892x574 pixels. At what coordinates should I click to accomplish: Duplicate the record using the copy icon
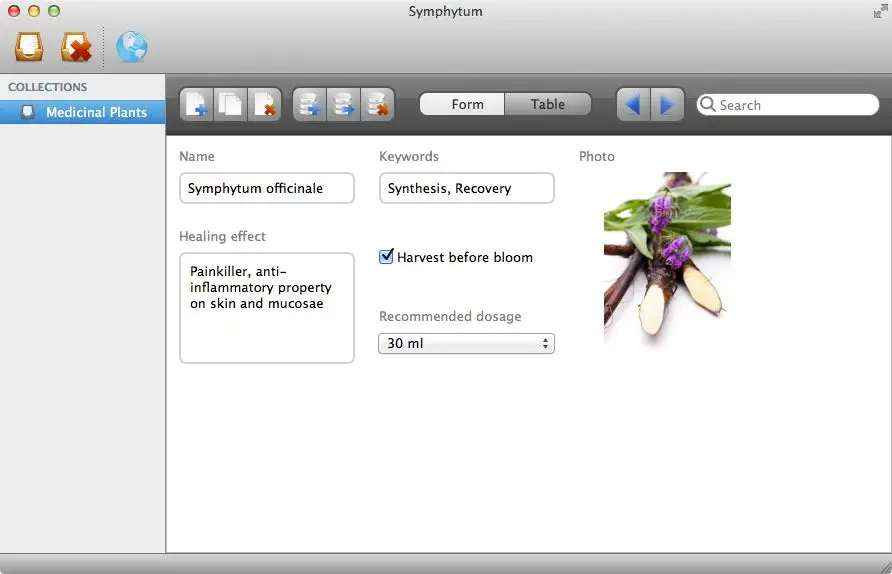[230, 105]
